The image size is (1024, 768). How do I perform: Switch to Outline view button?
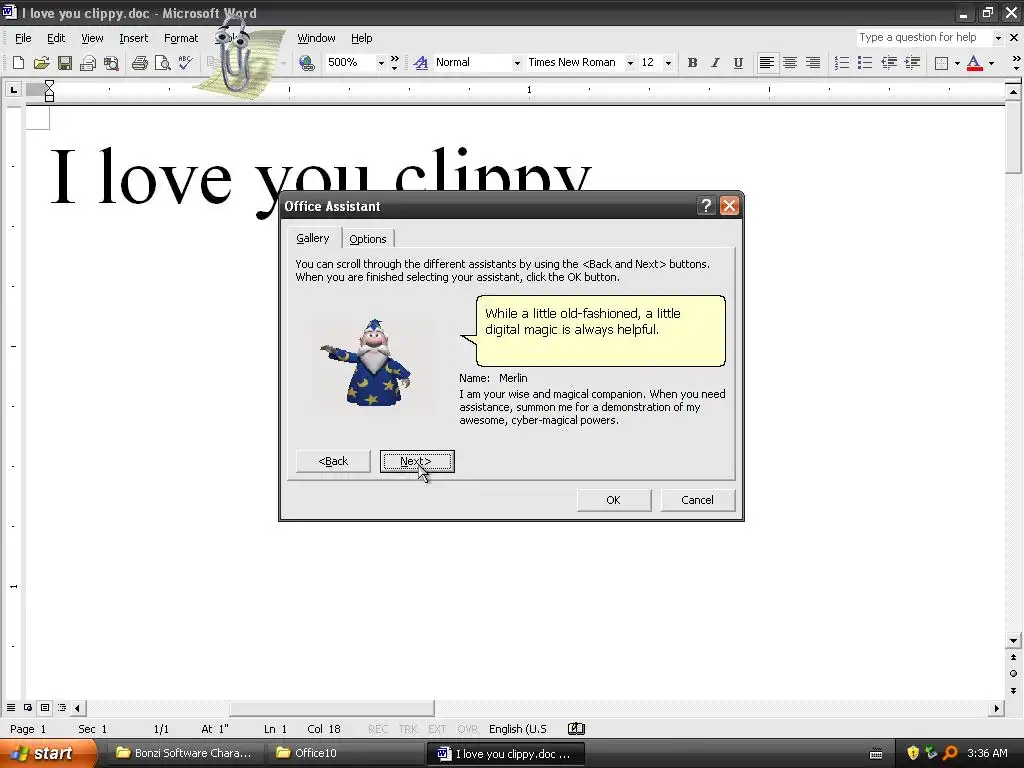(61, 707)
